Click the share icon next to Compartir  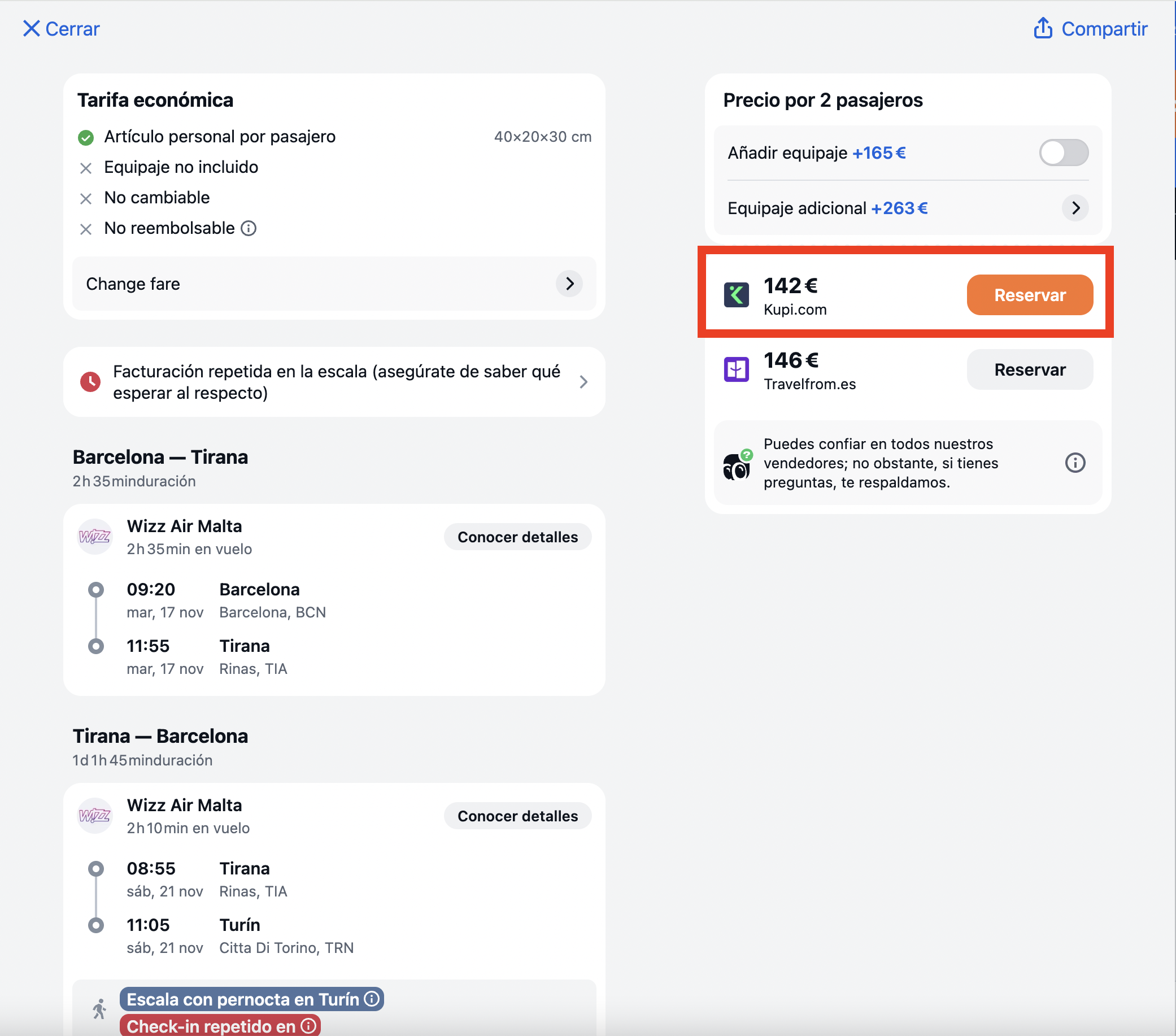(x=1043, y=28)
